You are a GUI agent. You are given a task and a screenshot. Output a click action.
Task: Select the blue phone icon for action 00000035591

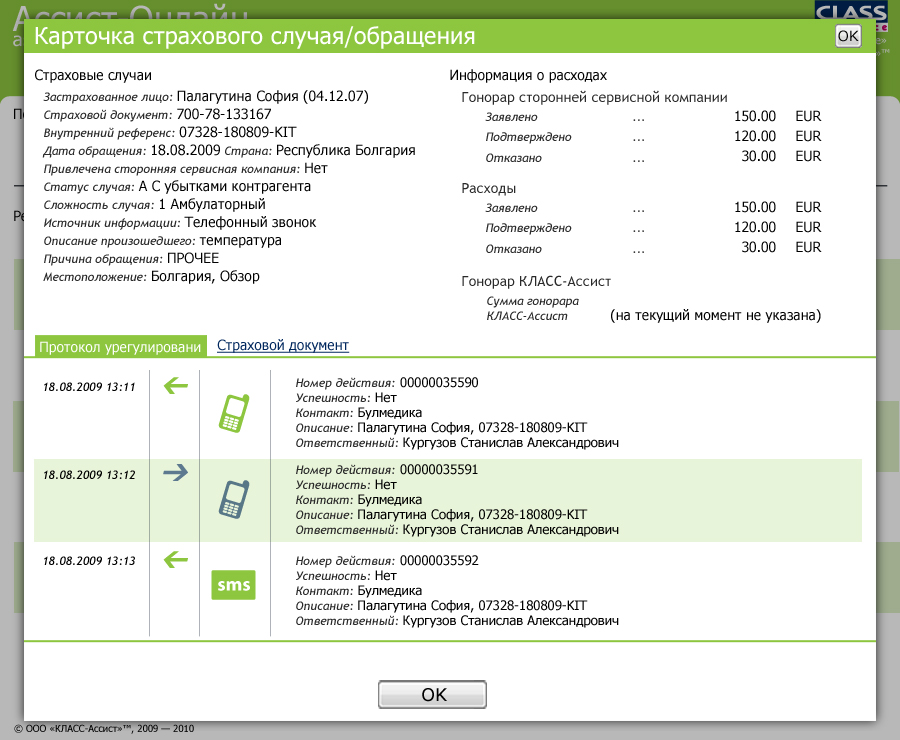(232, 497)
